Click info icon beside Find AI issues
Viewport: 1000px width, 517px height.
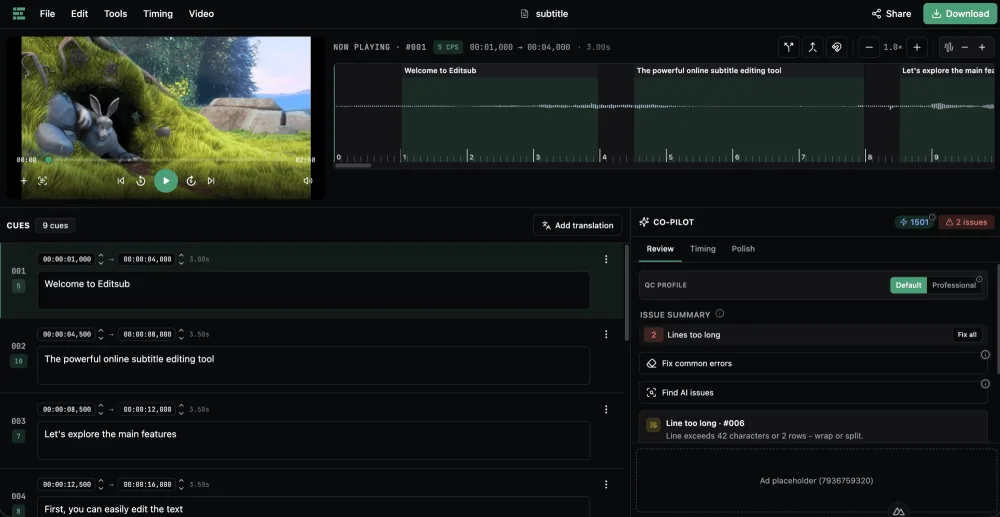985,384
